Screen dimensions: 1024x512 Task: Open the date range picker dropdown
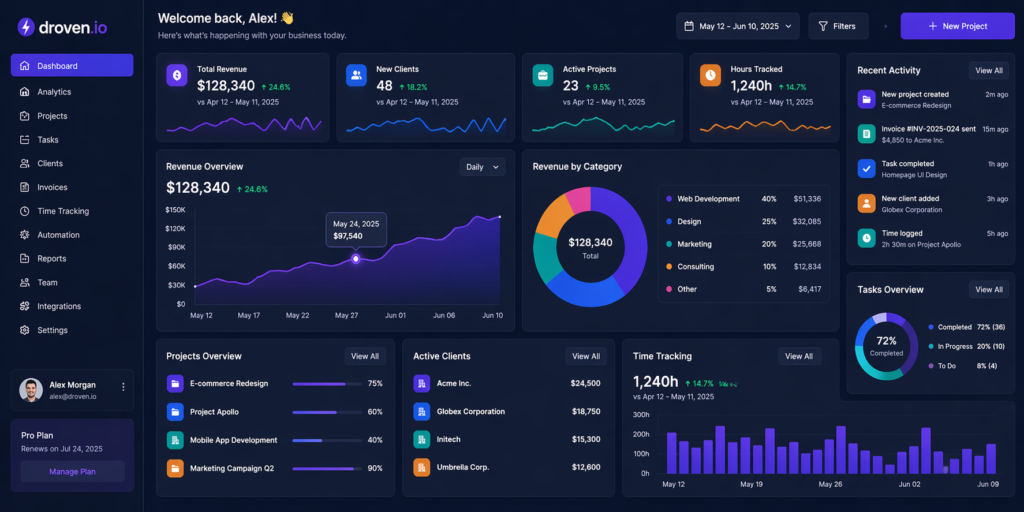737,26
